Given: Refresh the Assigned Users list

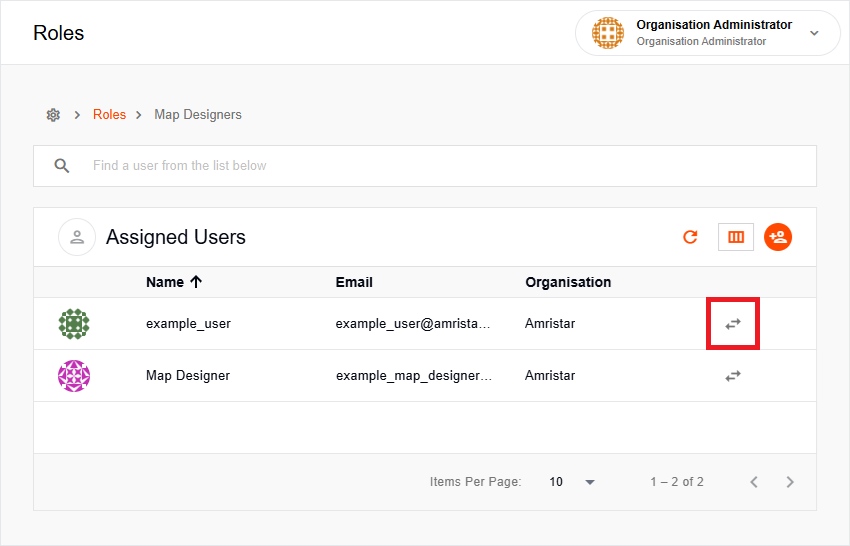Looking at the screenshot, I should [x=690, y=237].
